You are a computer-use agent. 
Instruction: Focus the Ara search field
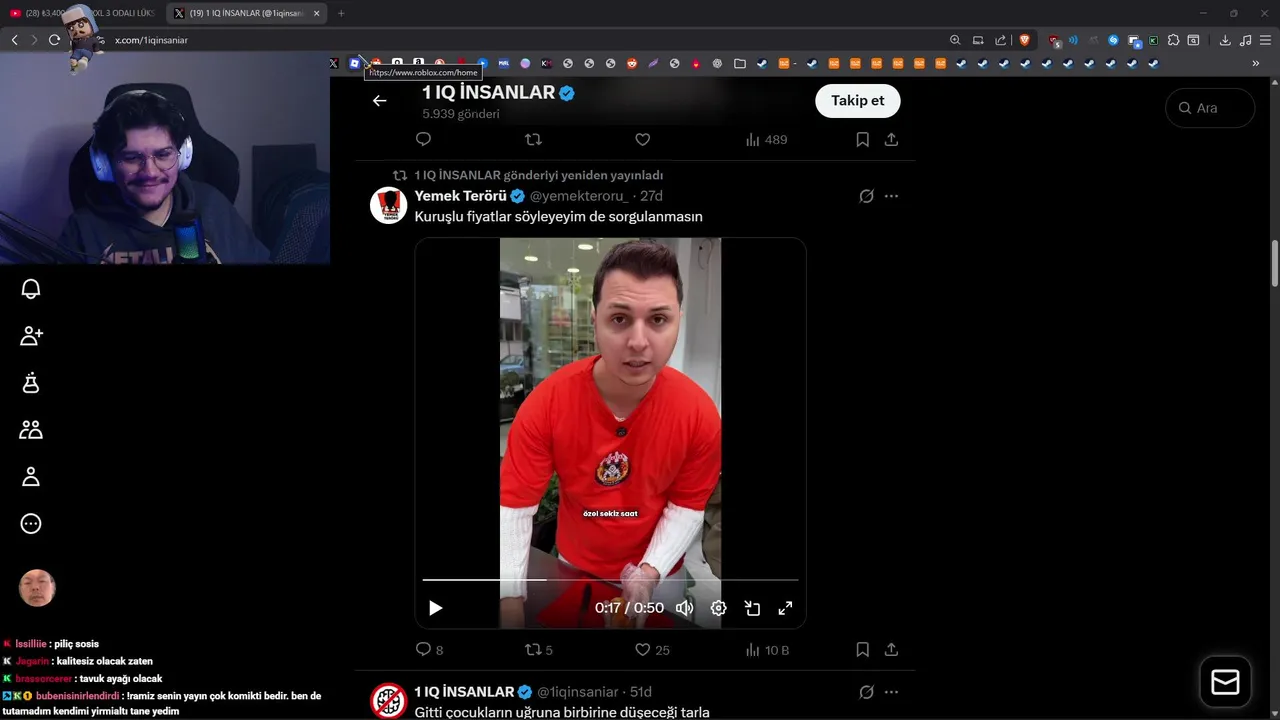pos(1210,108)
